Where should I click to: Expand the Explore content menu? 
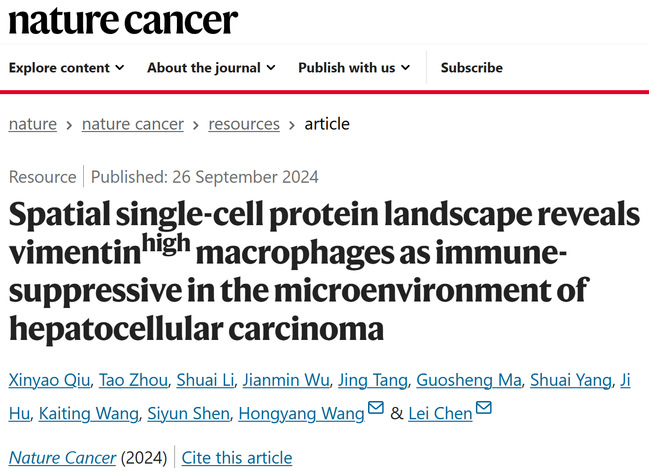66,68
